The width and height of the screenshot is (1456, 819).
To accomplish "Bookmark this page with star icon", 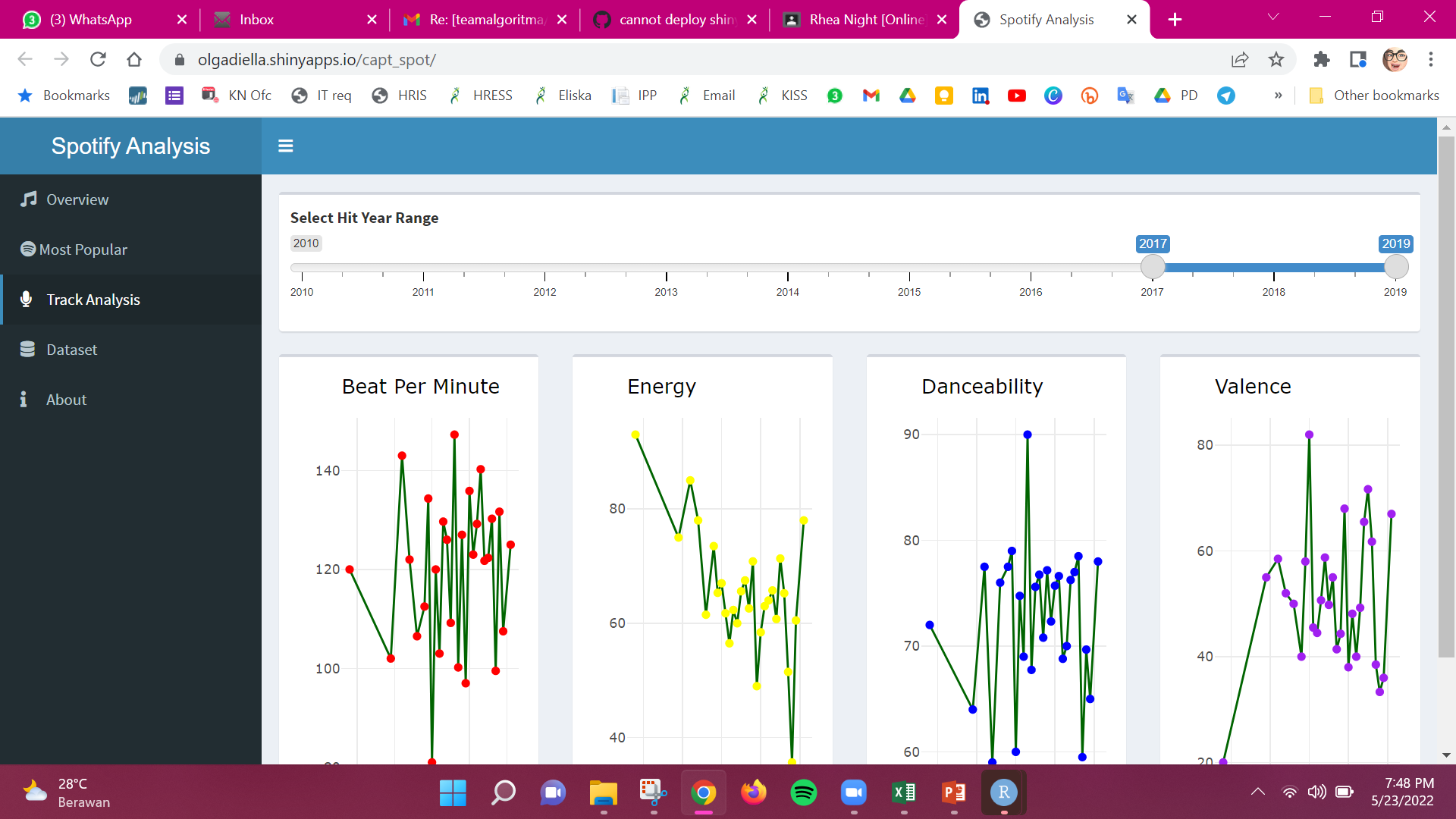I will click(1276, 59).
